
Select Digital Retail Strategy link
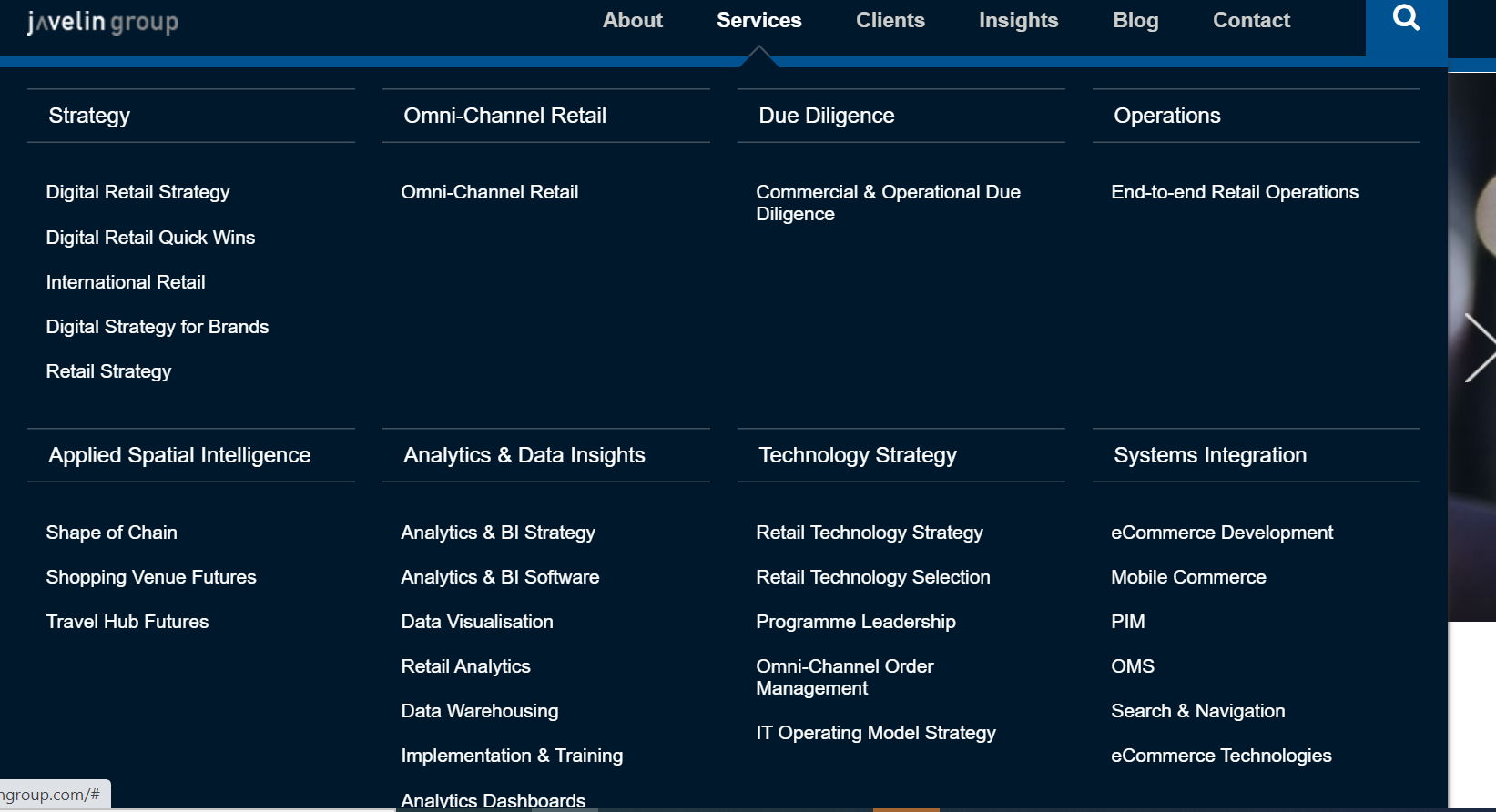137,192
